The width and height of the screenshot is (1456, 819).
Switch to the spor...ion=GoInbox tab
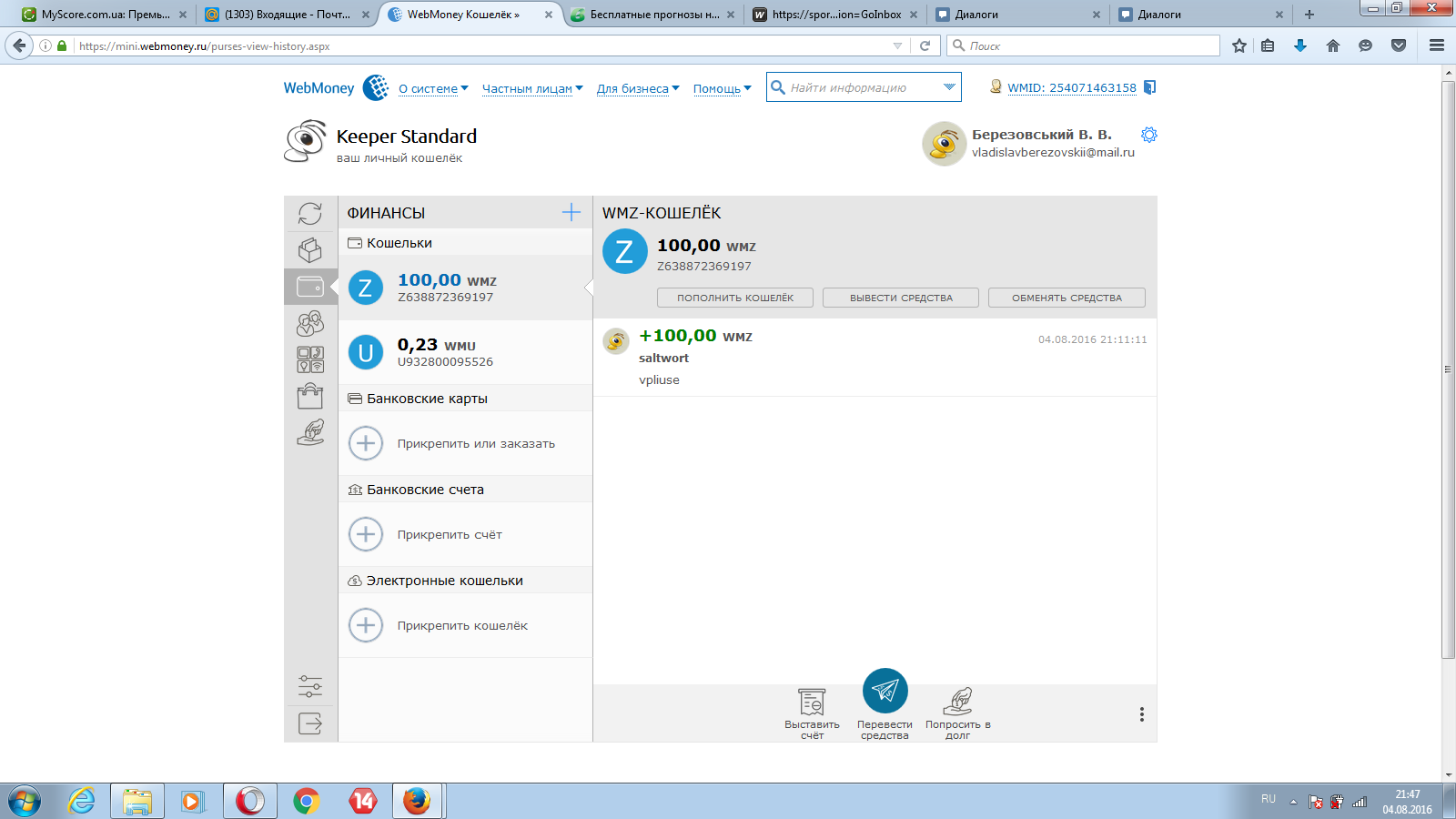pyautogui.click(x=835, y=15)
